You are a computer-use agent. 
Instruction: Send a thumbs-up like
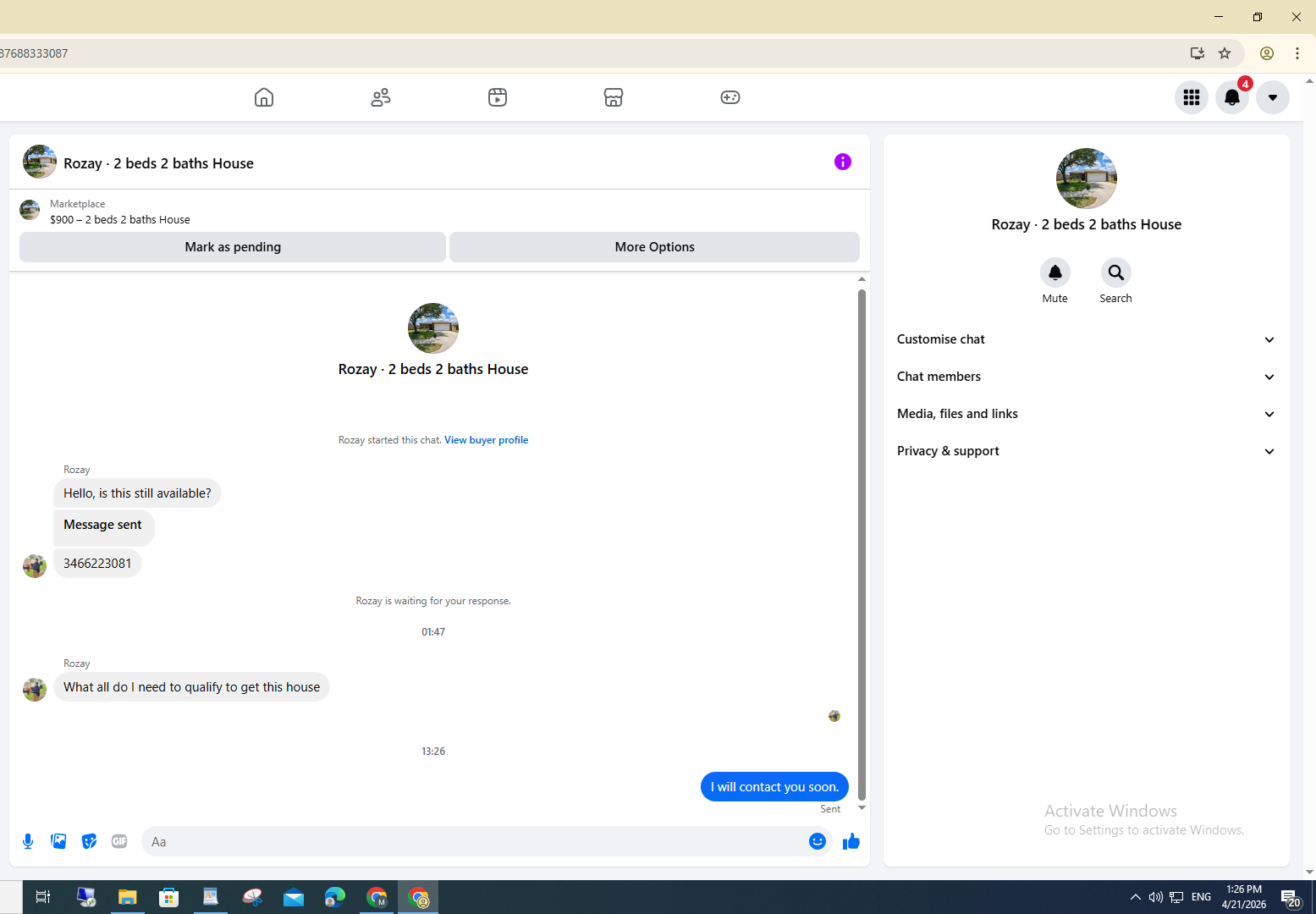pyautogui.click(x=851, y=841)
